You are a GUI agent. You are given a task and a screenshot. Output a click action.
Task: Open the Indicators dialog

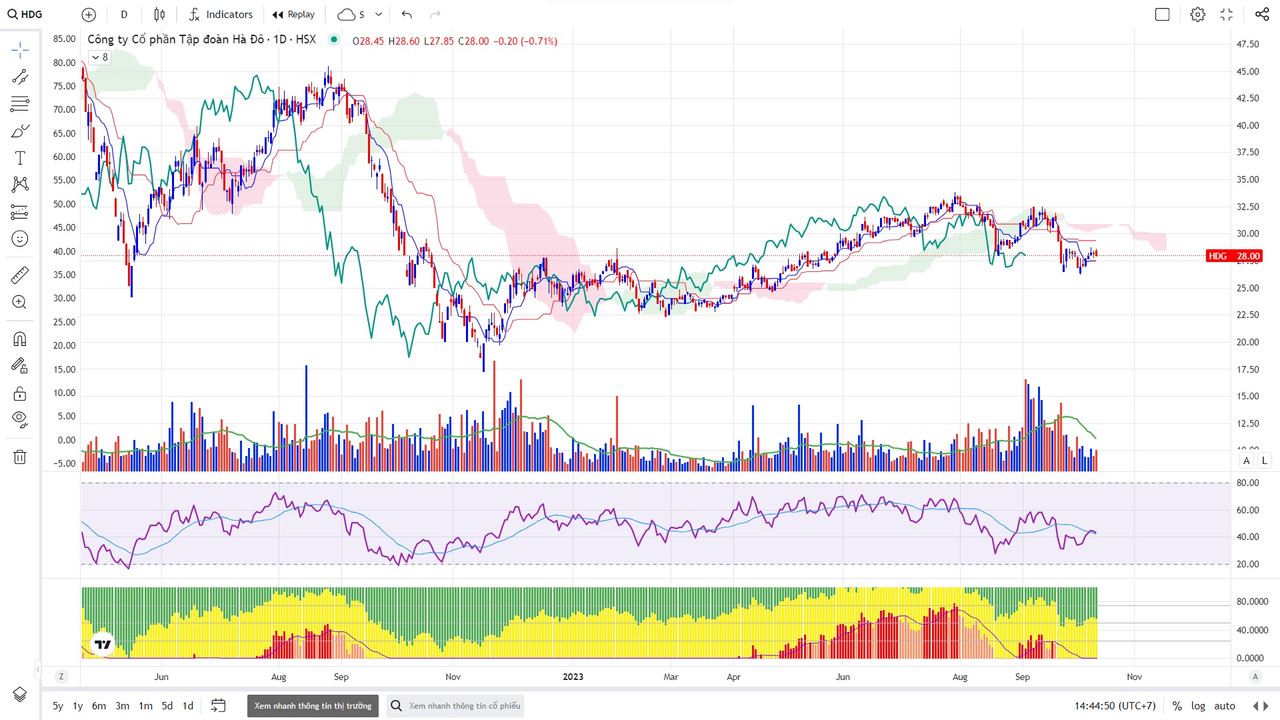221,15
